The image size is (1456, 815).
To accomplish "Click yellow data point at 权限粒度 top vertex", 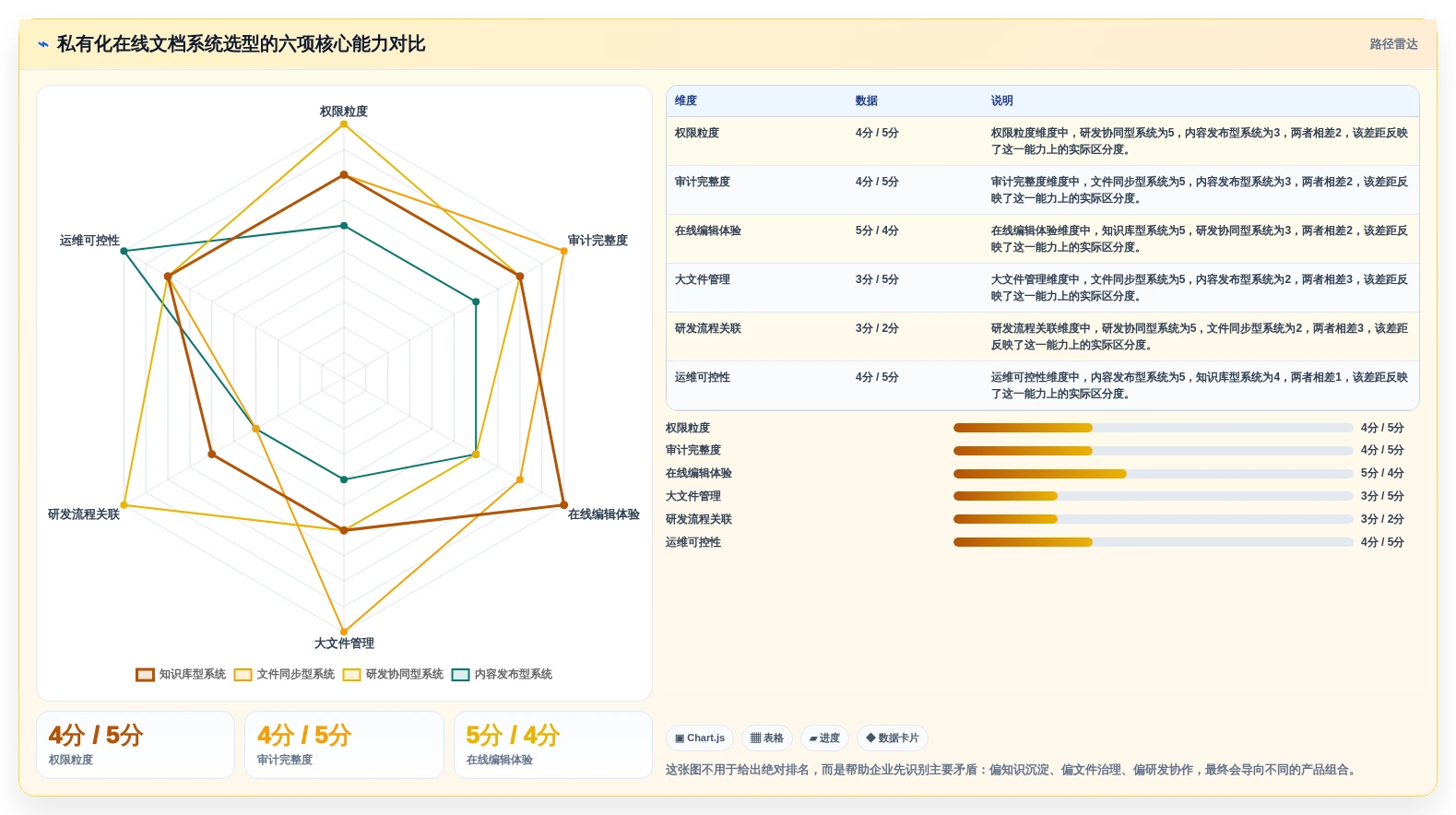I will coord(344,124).
